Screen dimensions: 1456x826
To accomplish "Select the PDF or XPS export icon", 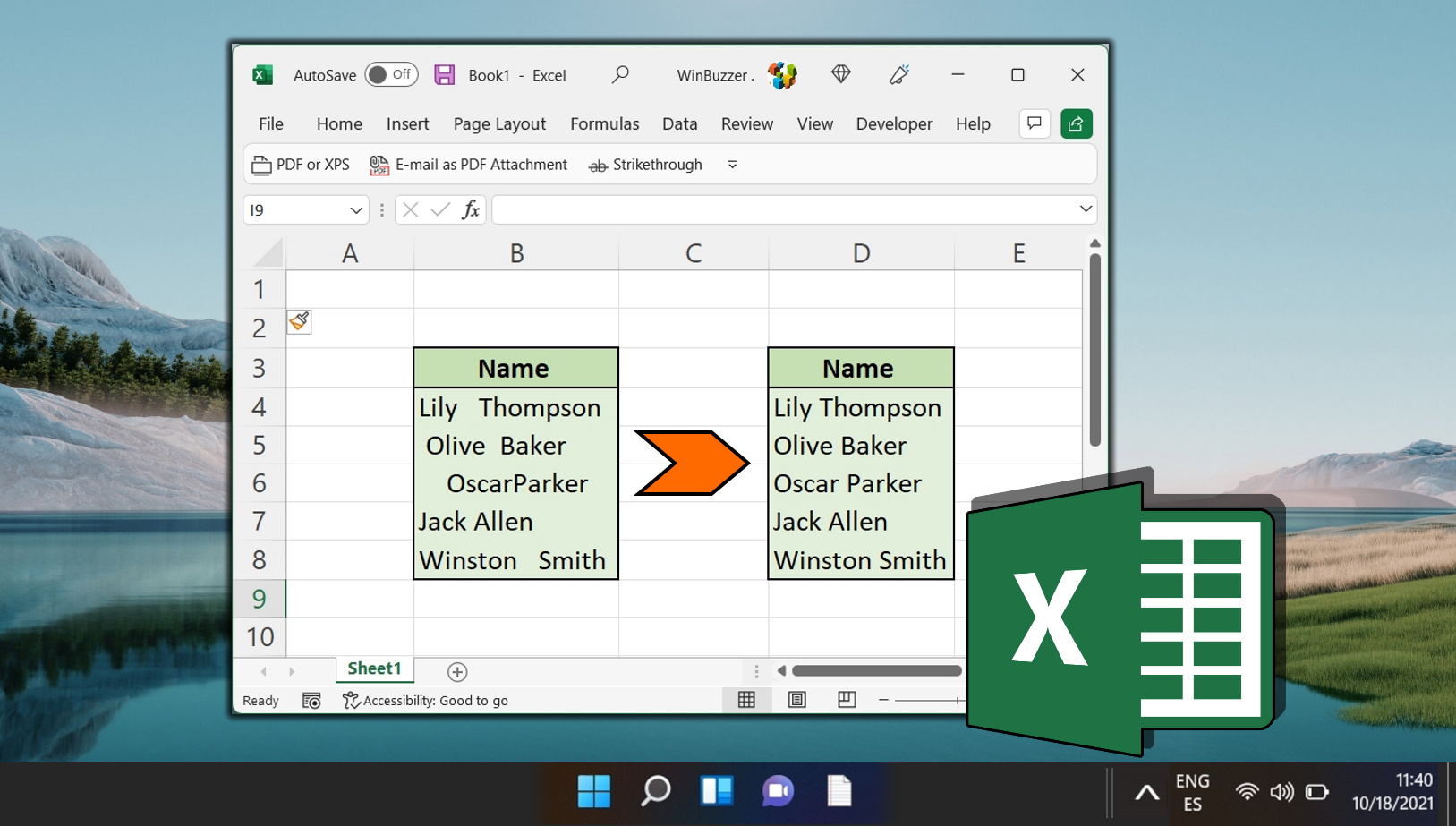I will point(261,165).
